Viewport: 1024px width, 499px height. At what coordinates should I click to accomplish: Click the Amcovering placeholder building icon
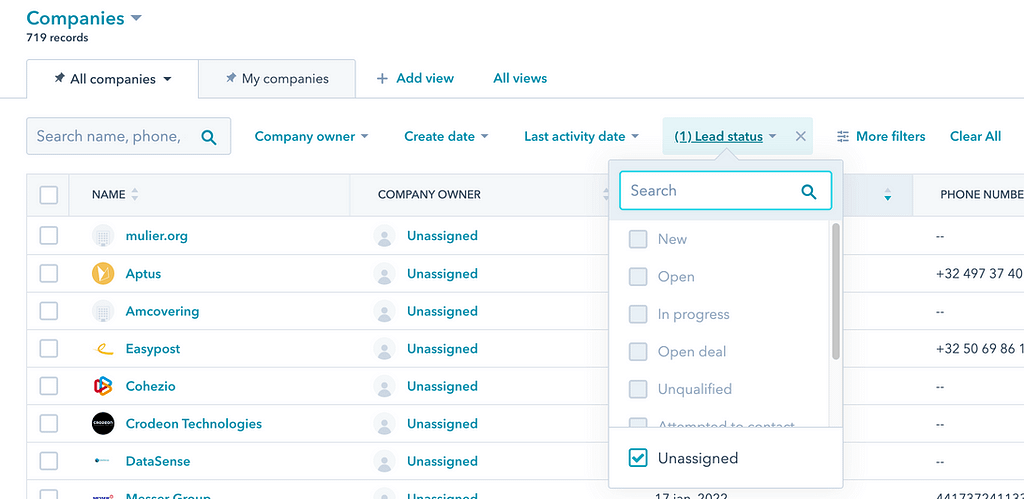coord(103,311)
